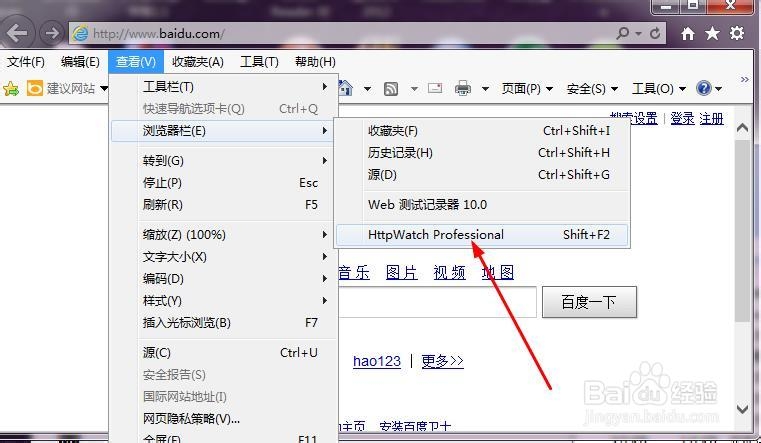Open the 页面(P) dropdown

tap(527, 89)
